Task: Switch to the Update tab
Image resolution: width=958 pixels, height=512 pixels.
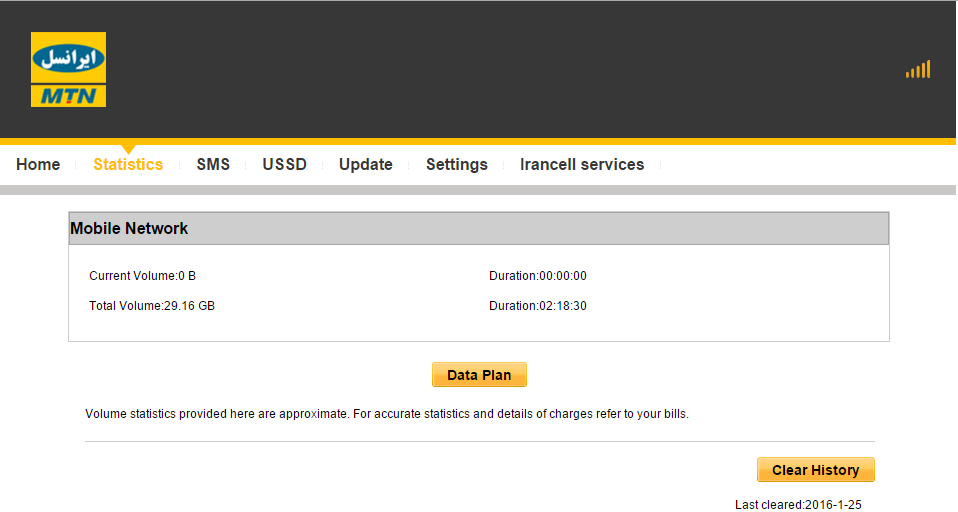Action: pyautogui.click(x=365, y=164)
